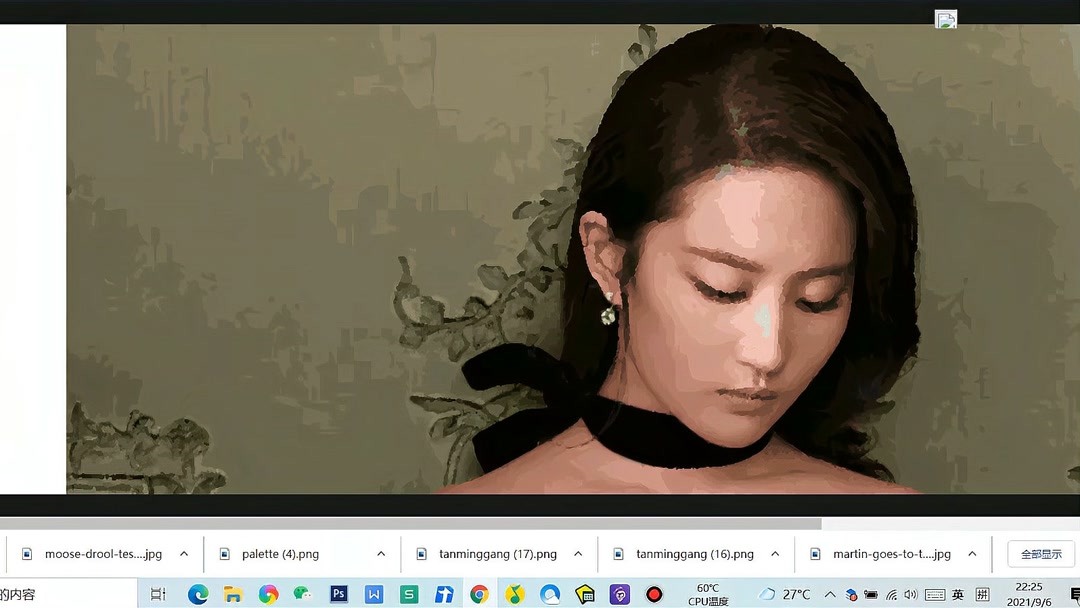Viewport: 1080px width, 608px height.
Task: Open QQ Music from the taskbar
Action: click(514, 593)
